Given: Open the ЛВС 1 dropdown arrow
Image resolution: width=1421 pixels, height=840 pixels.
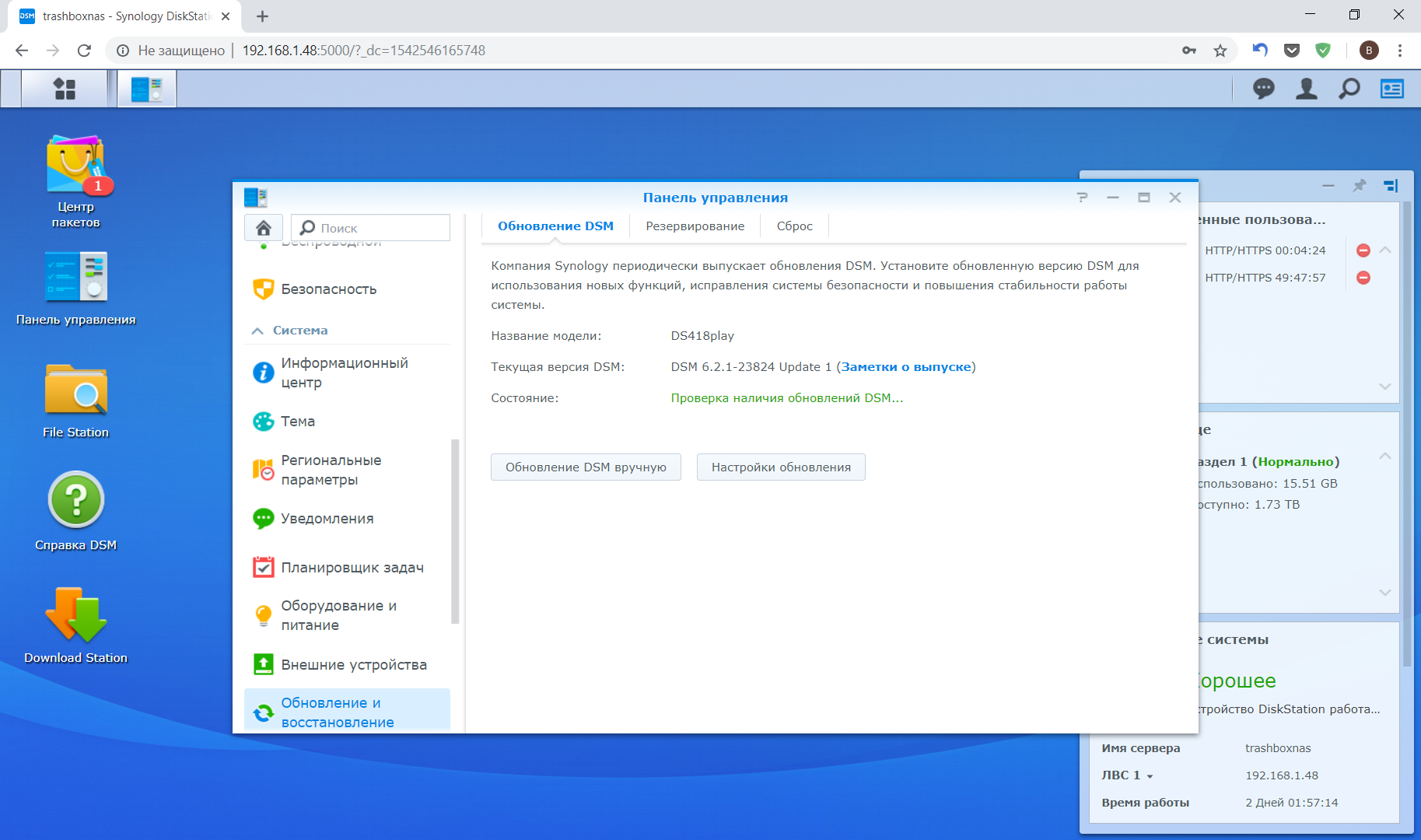Looking at the screenshot, I should tap(1150, 776).
